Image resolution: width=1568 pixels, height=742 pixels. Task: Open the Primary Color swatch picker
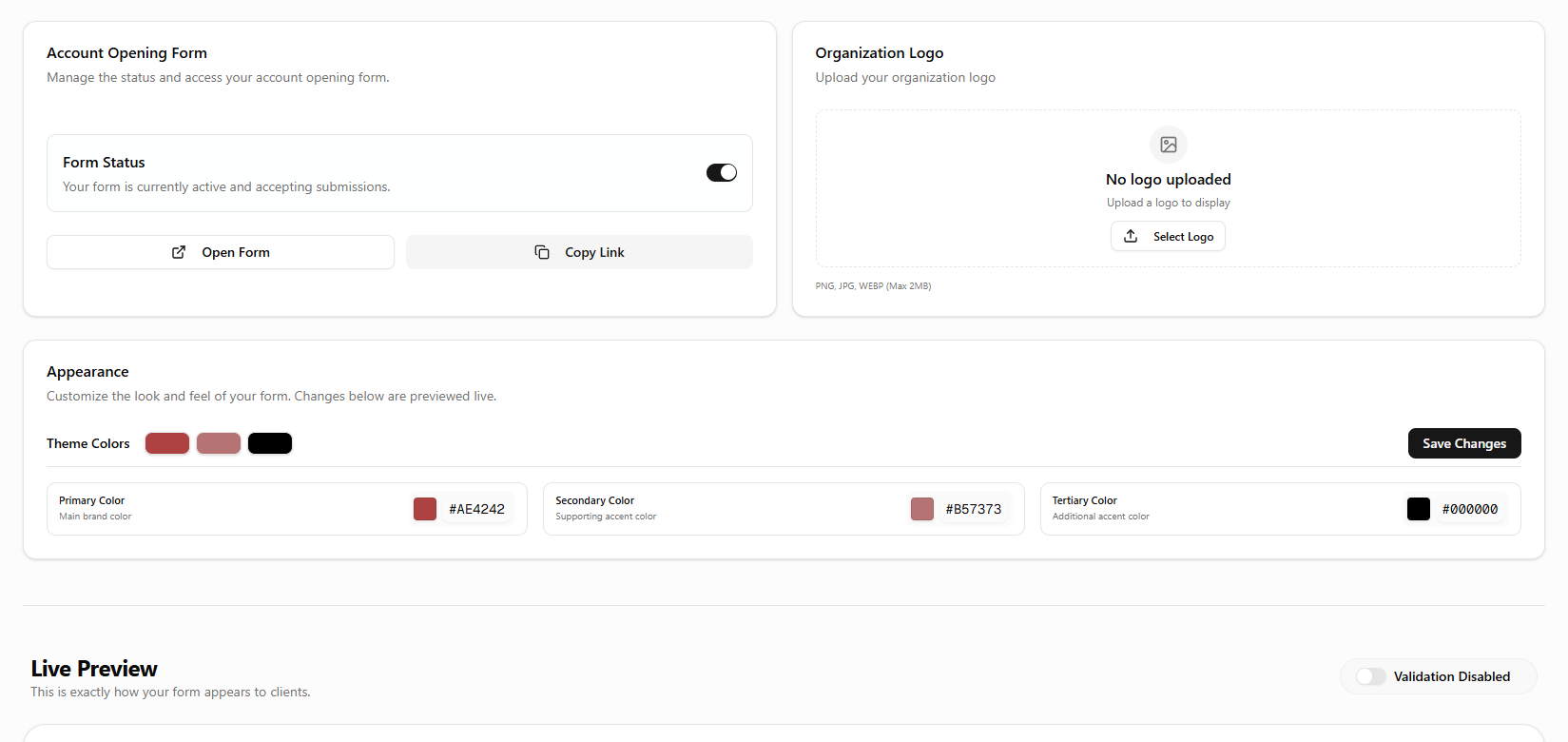point(425,509)
